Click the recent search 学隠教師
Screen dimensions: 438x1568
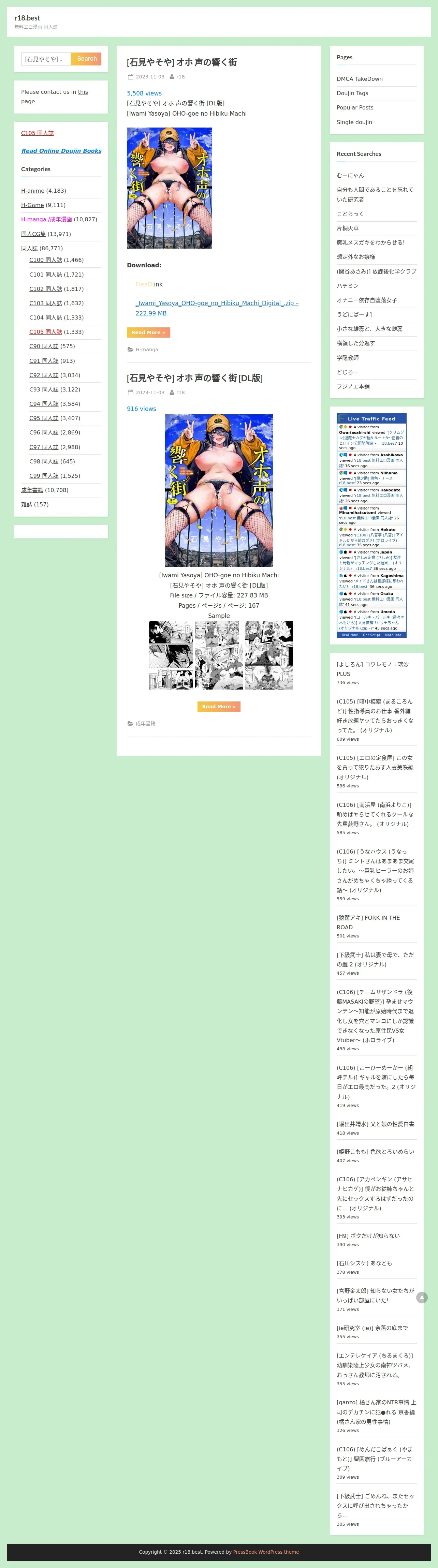pyautogui.click(x=348, y=358)
